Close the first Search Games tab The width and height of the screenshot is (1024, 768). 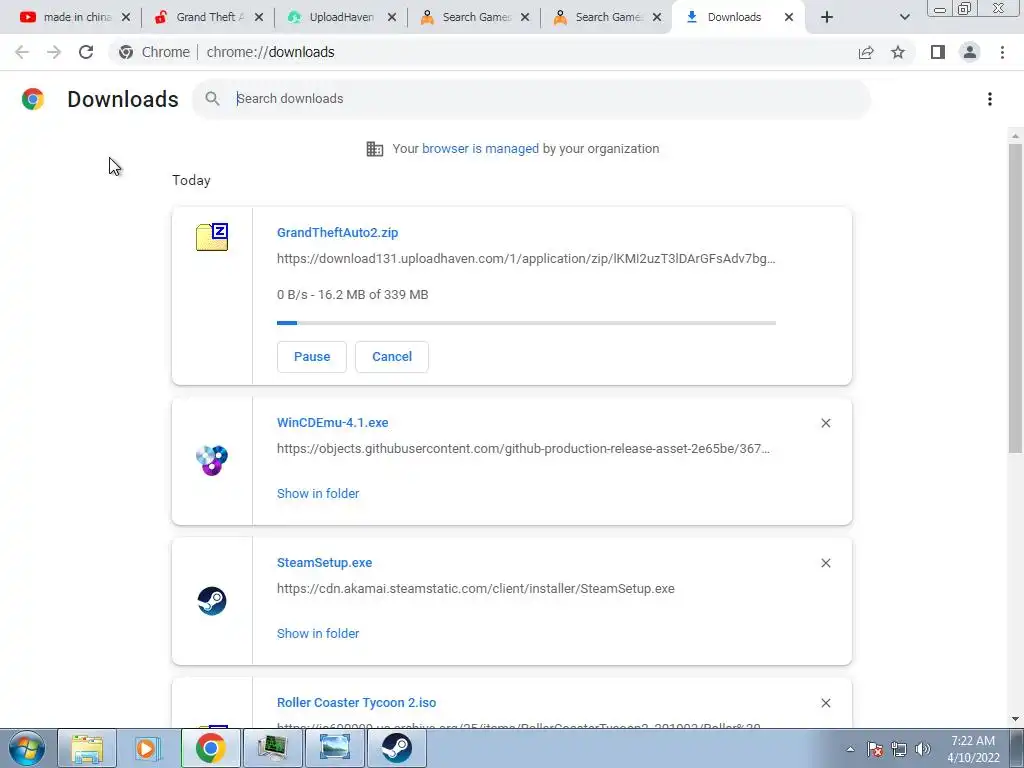pos(525,17)
